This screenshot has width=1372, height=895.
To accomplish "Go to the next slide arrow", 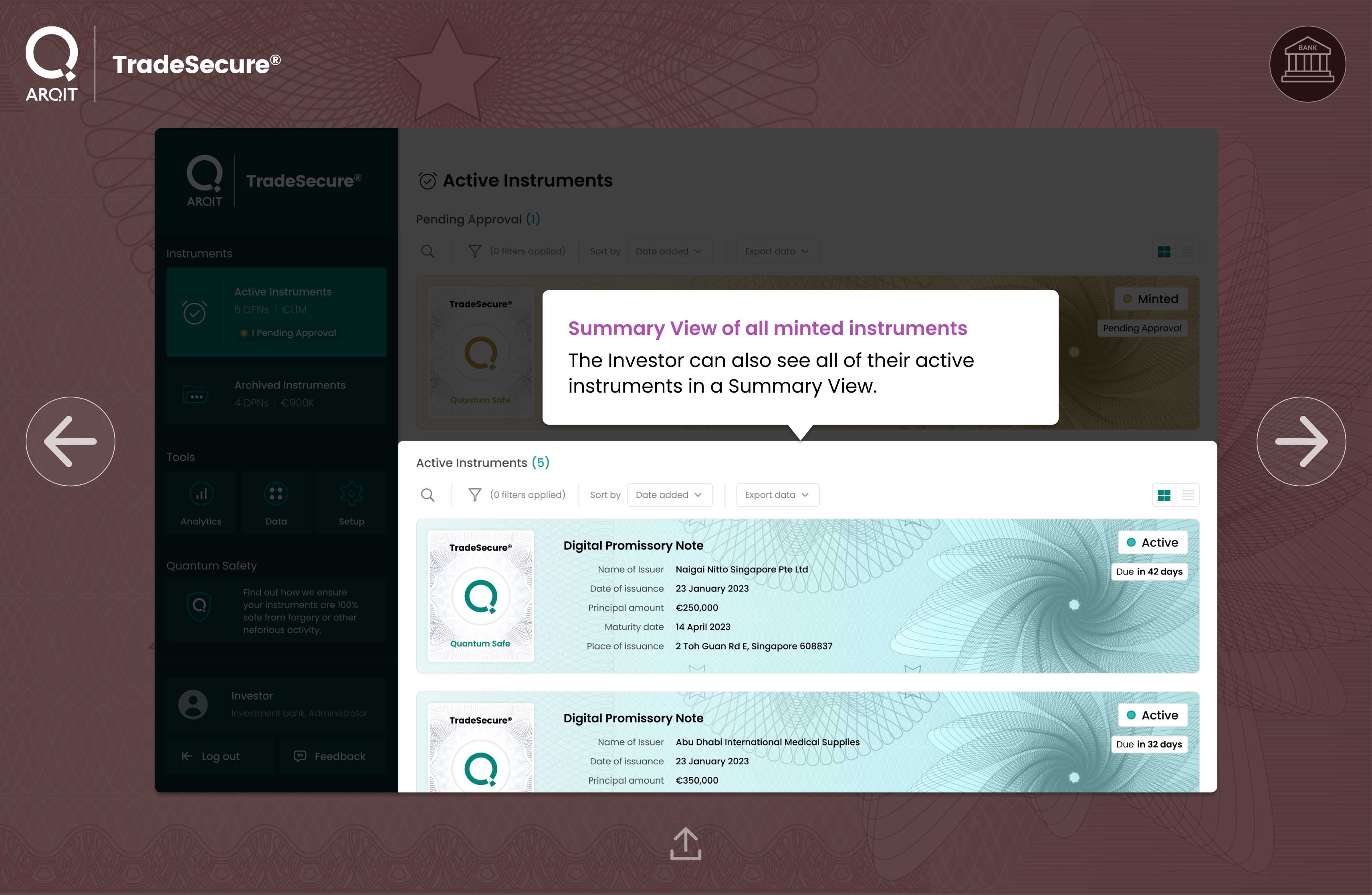I will (x=1301, y=441).
